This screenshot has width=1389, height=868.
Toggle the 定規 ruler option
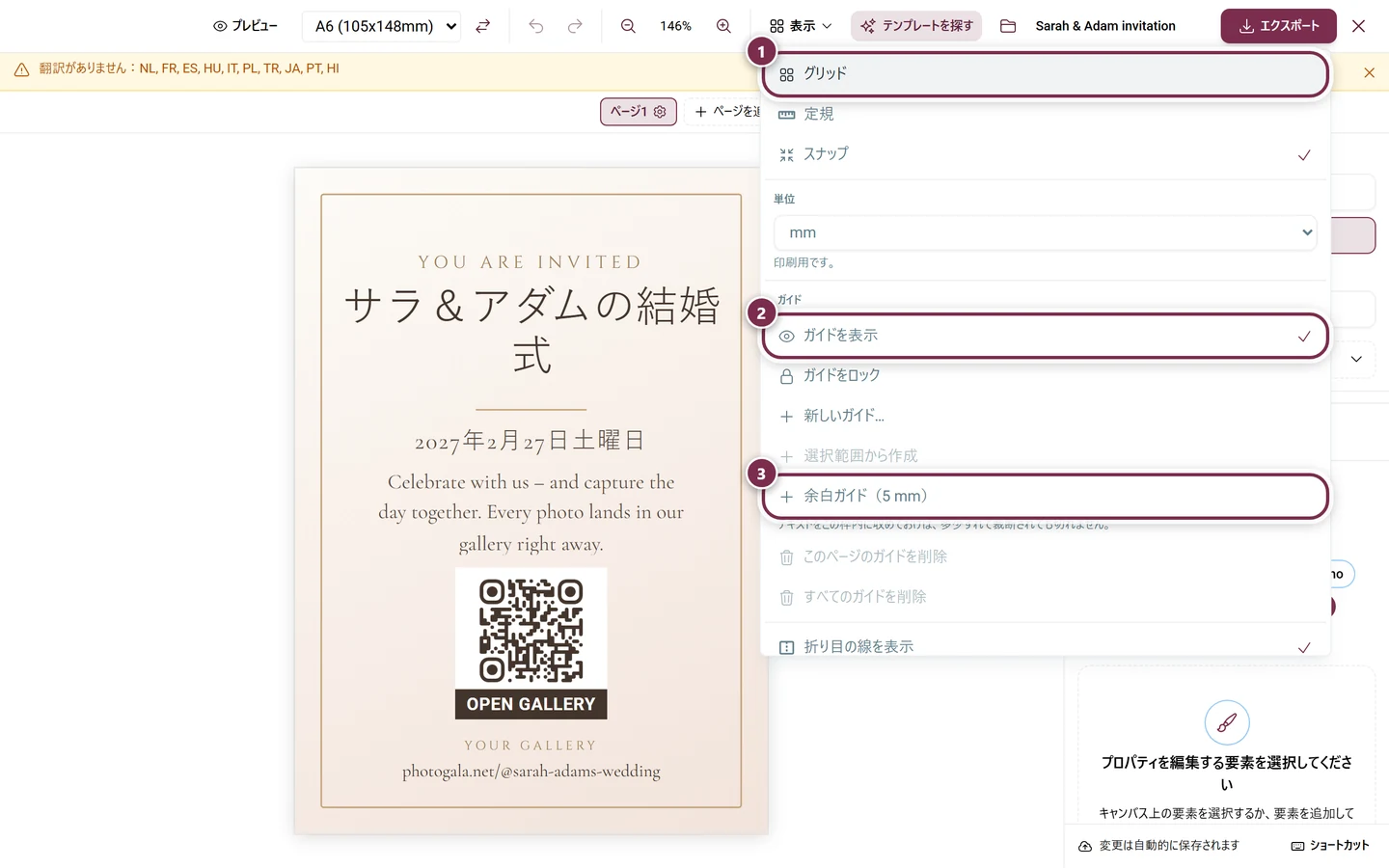click(x=1046, y=114)
